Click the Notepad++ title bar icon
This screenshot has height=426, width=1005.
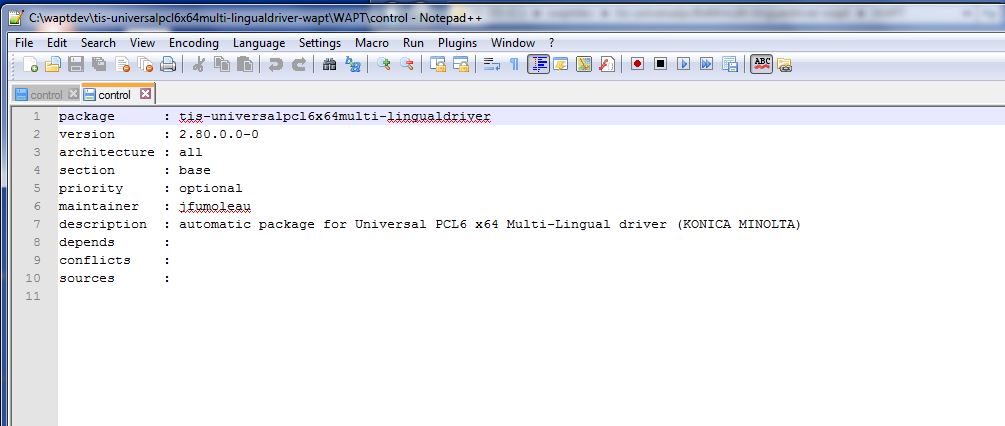[17, 18]
